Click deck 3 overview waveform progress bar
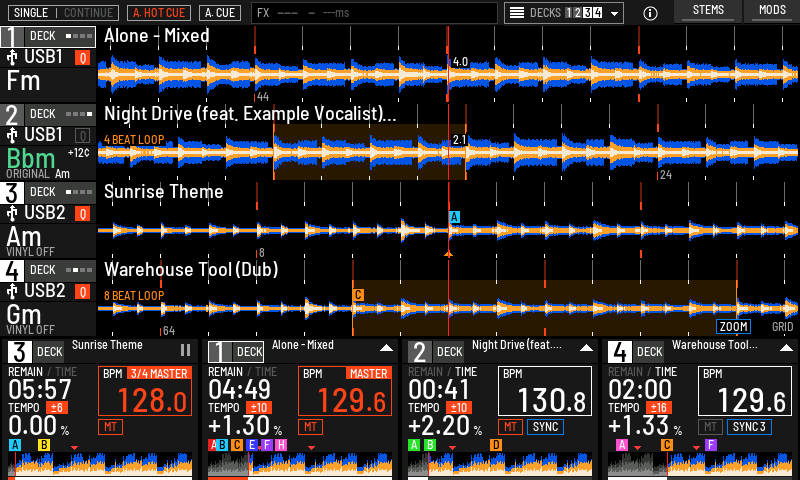This screenshot has width=800, height=480. point(100,465)
